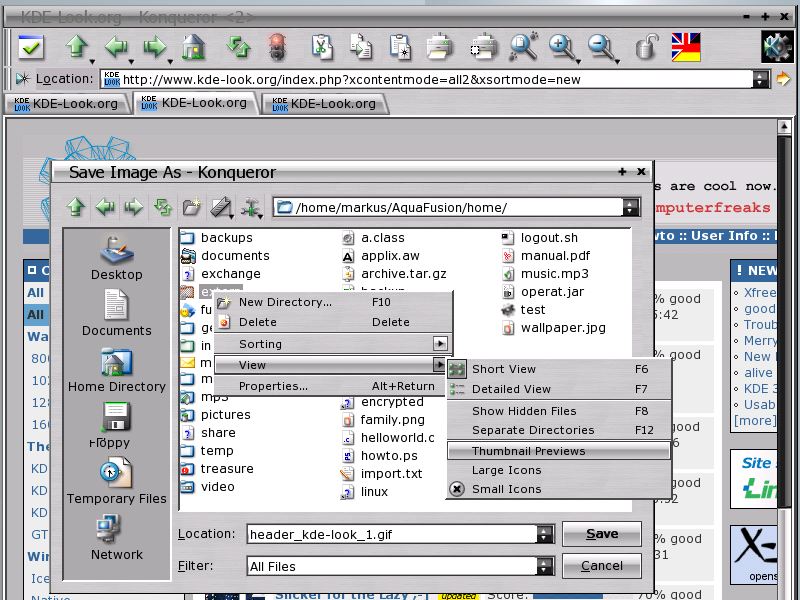Toggle Show Hidden Files option
The width and height of the screenshot is (800, 600).
[559, 411]
